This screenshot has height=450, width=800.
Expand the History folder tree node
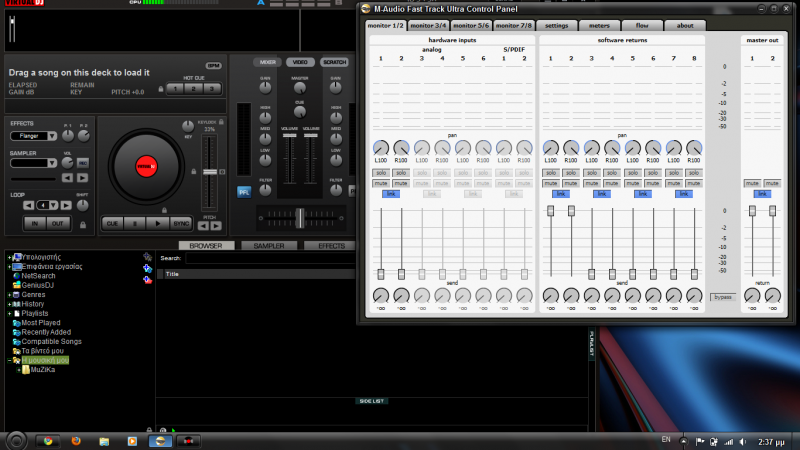(x=9, y=304)
